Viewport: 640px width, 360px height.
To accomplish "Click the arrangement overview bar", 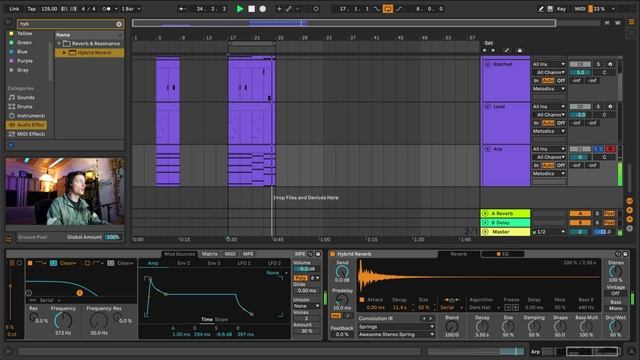I will [344, 23].
